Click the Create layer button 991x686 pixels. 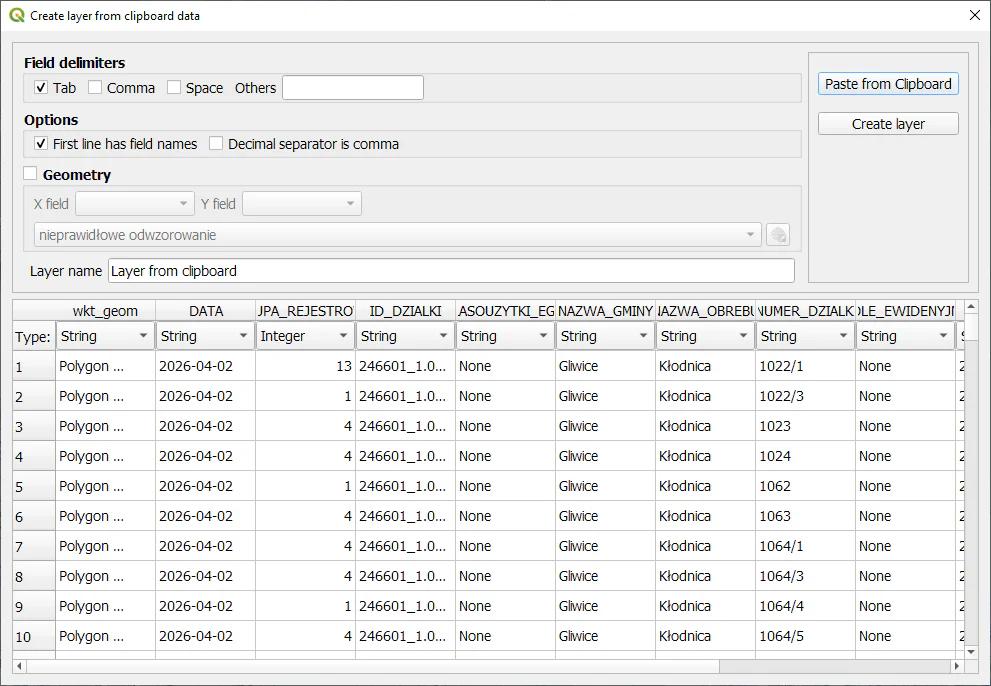(x=888, y=124)
